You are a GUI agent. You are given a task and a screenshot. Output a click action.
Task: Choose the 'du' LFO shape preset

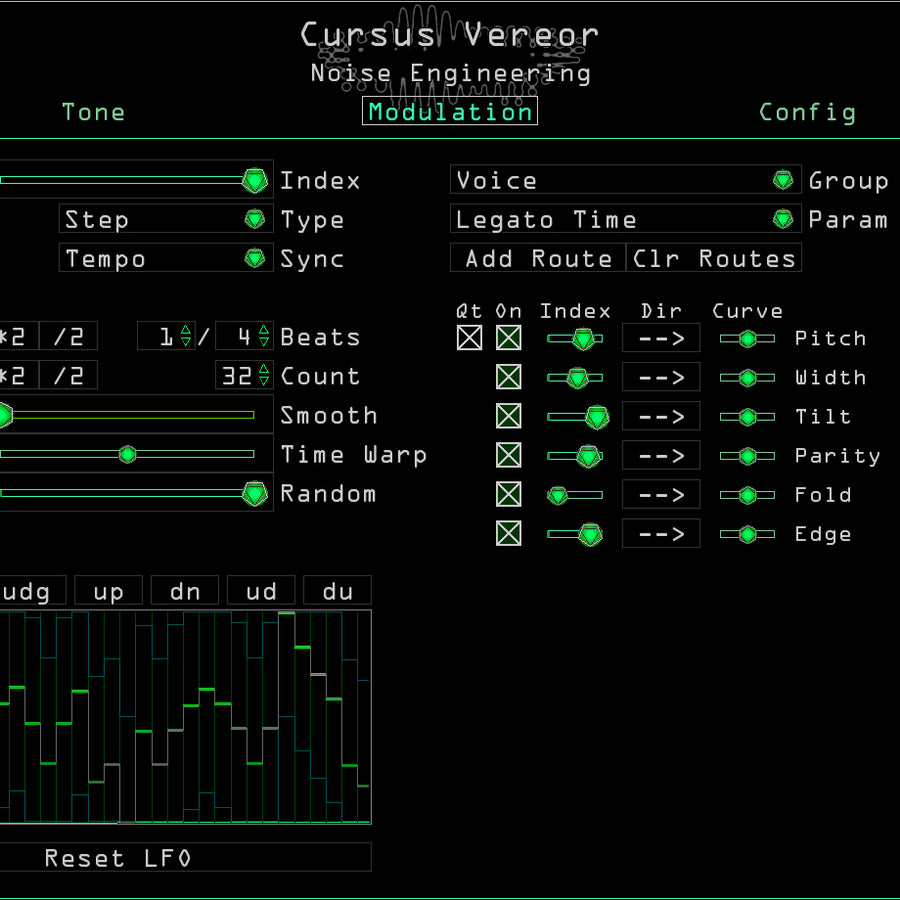point(337,591)
